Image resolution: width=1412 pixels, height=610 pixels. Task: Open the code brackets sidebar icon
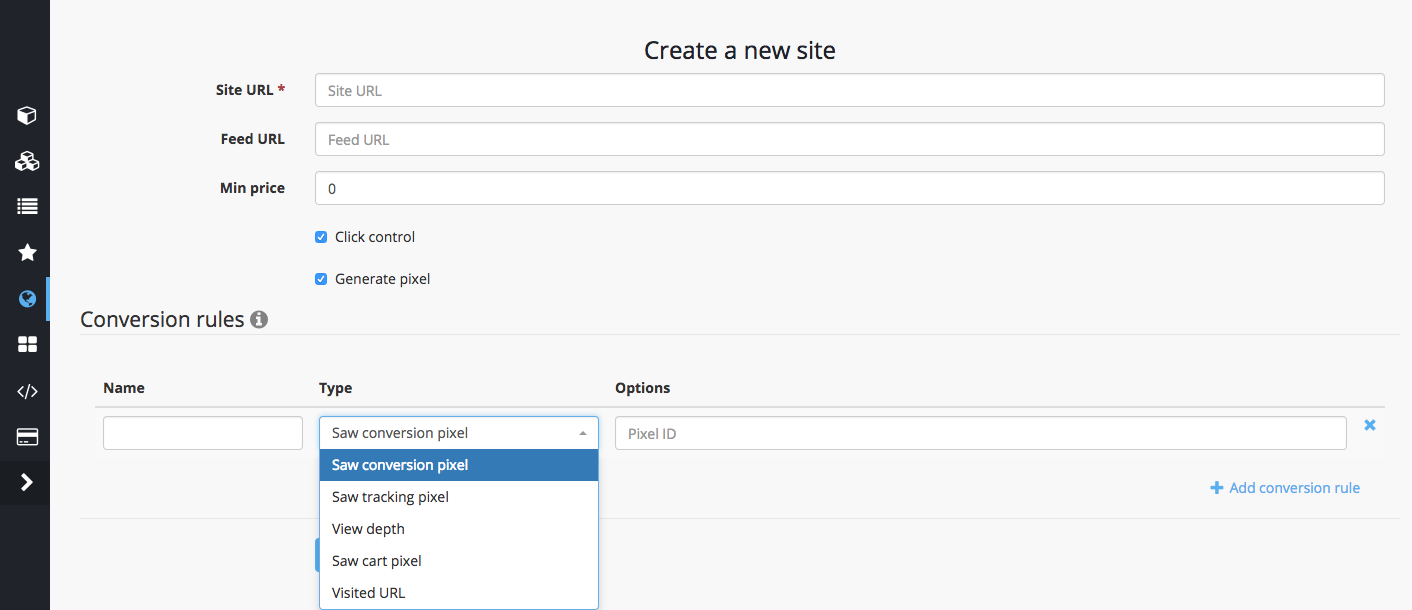tap(27, 391)
